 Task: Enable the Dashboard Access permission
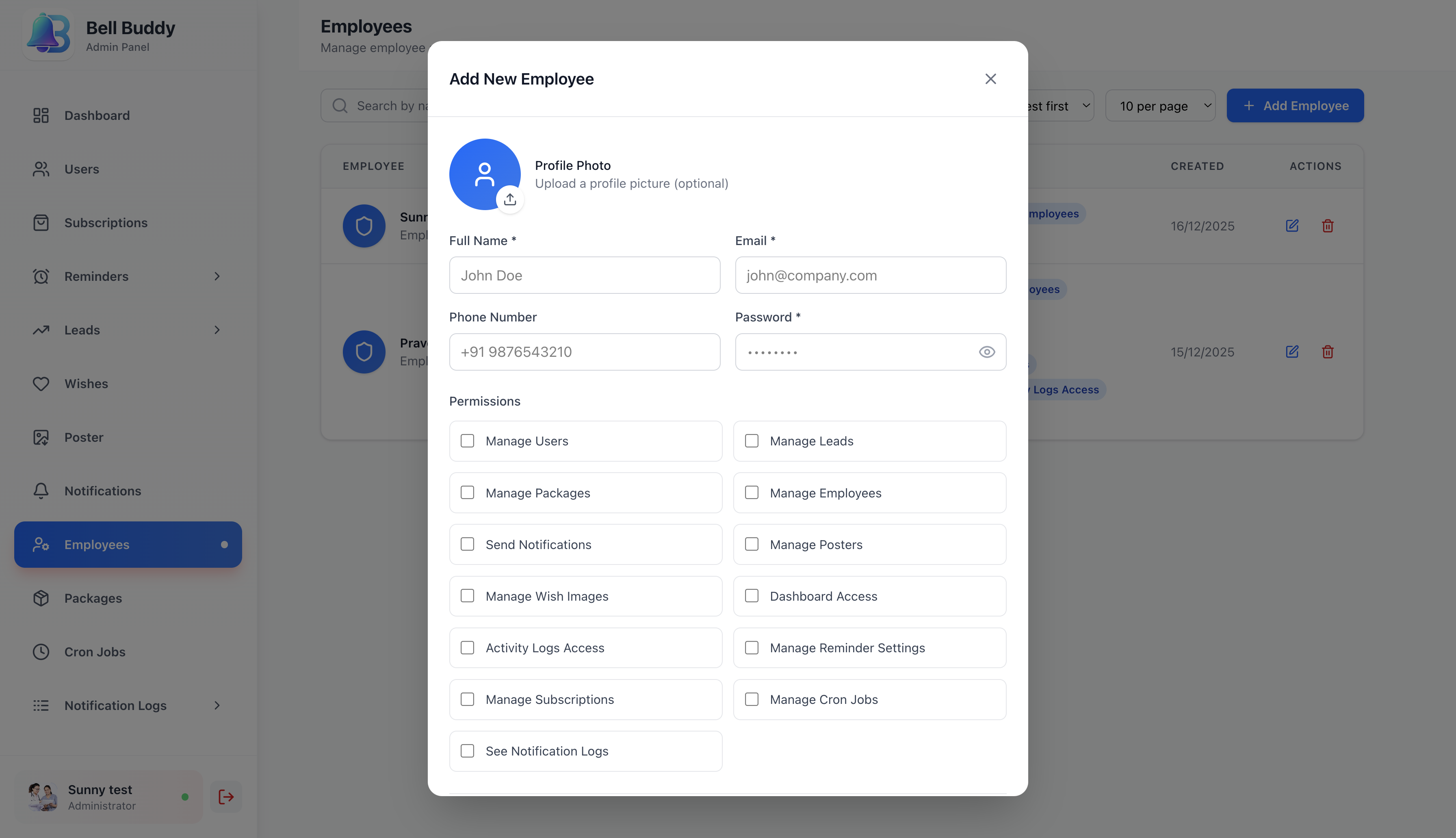point(752,596)
